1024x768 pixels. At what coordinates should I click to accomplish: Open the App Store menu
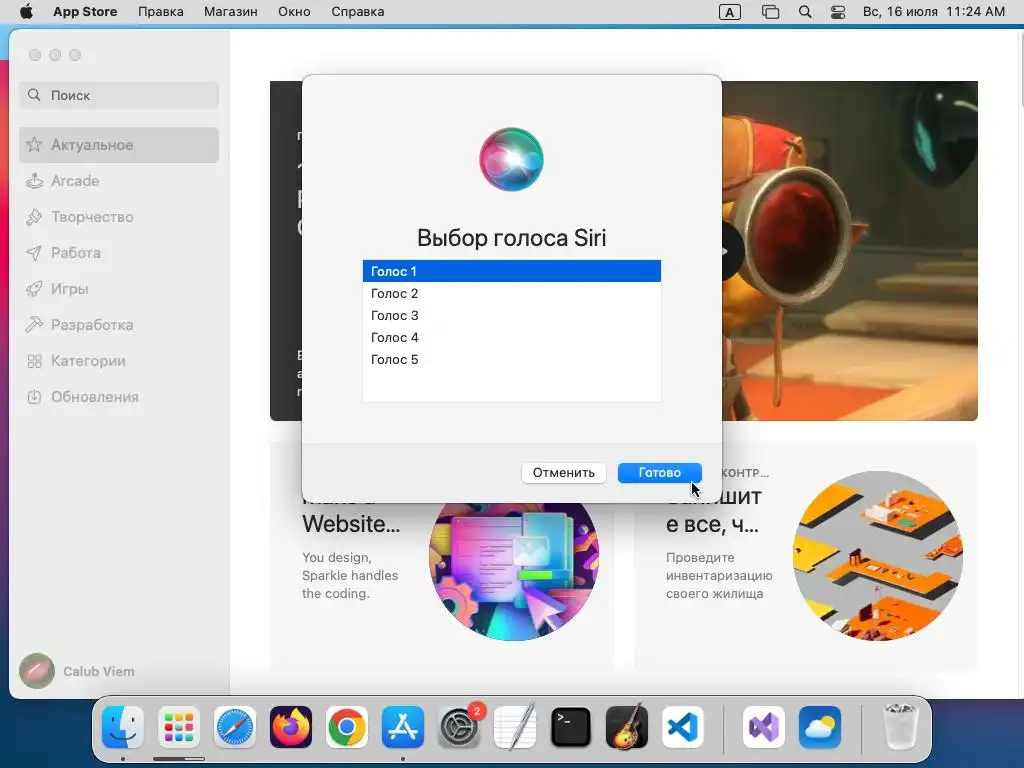[85, 12]
